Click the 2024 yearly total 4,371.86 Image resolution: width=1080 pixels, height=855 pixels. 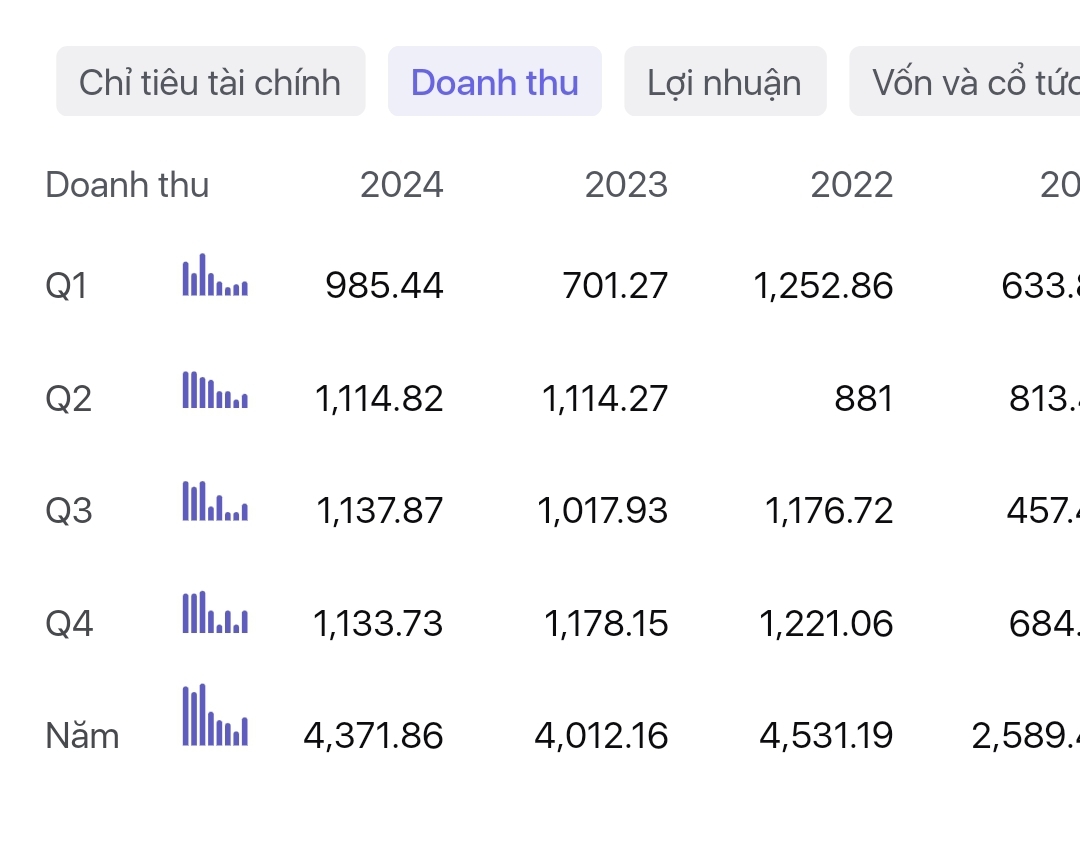373,736
